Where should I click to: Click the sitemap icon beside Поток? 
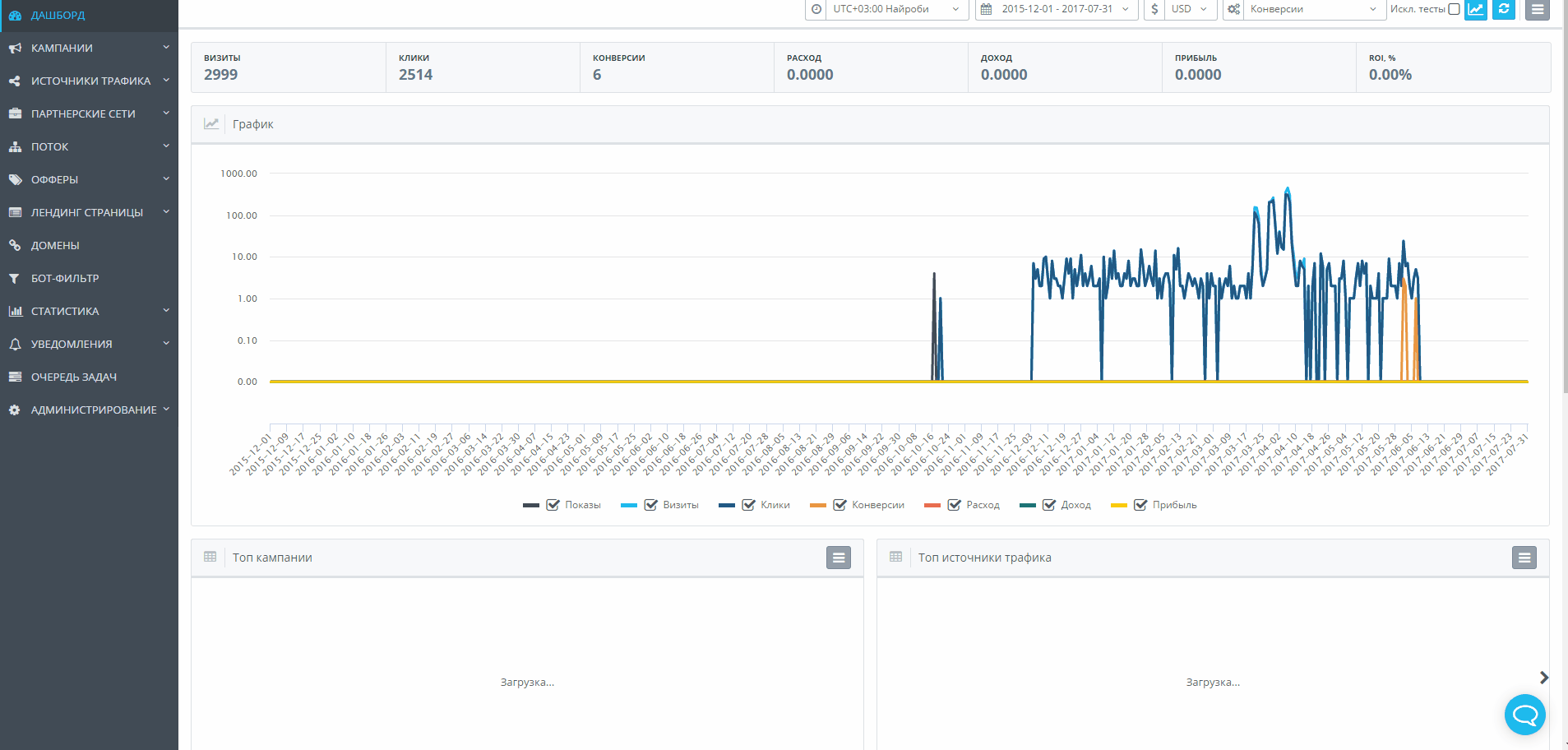pos(15,146)
